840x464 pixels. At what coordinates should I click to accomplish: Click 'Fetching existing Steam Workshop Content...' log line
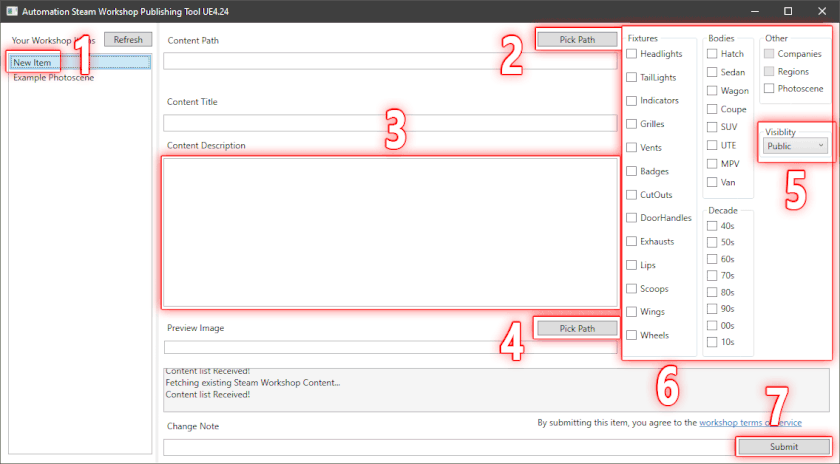pos(253,383)
